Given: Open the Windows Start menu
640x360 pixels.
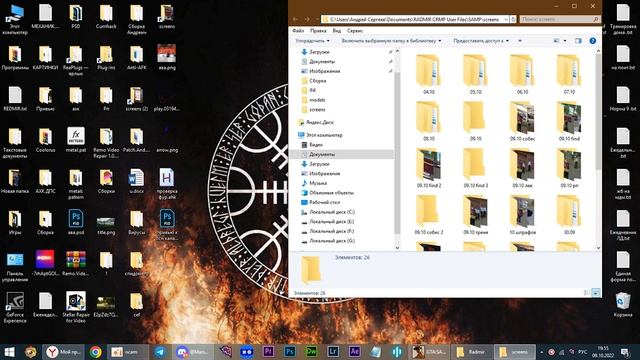Looking at the screenshot, I should [9, 352].
